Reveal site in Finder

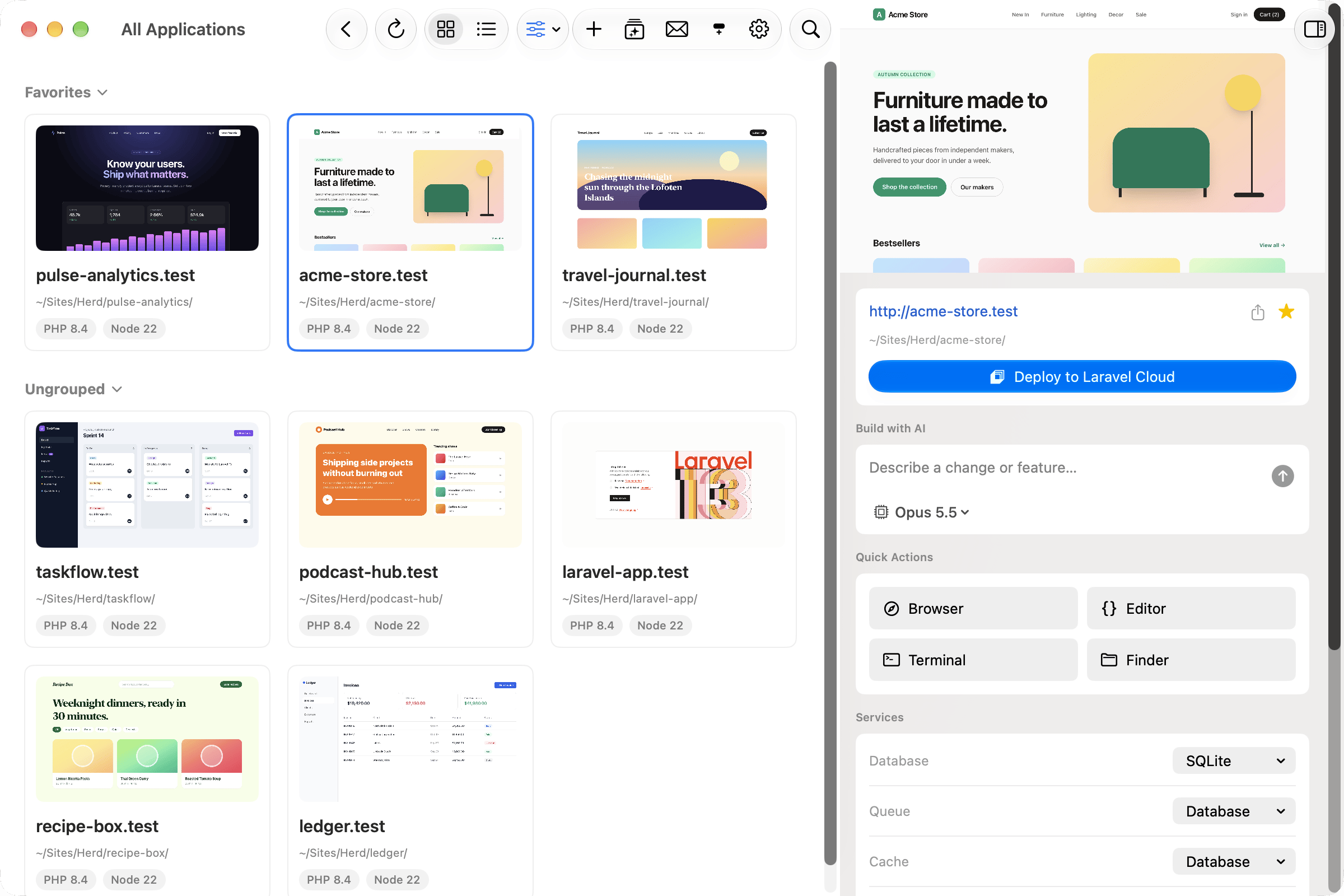coord(1191,660)
